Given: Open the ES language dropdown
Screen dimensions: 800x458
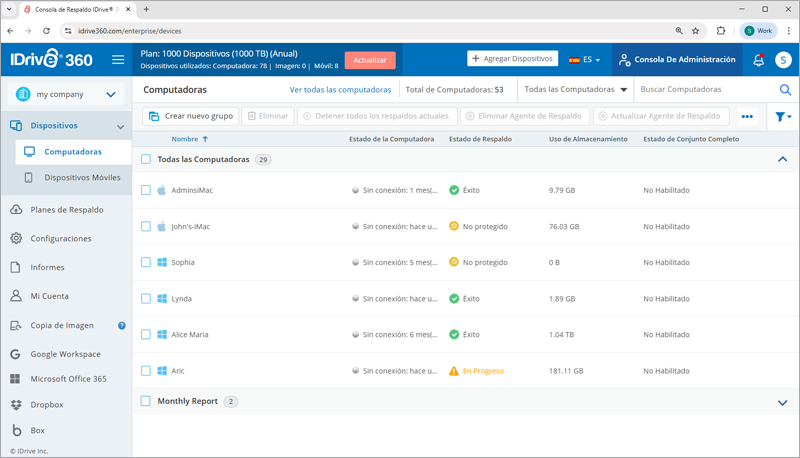Looking at the screenshot, I should click(x=585, y=60).
